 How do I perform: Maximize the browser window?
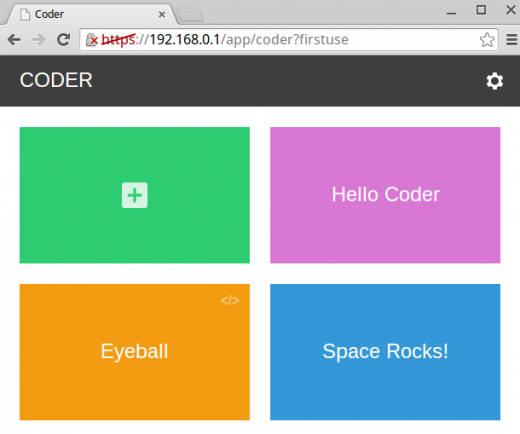pyautogui.click(x=481, y=10)
